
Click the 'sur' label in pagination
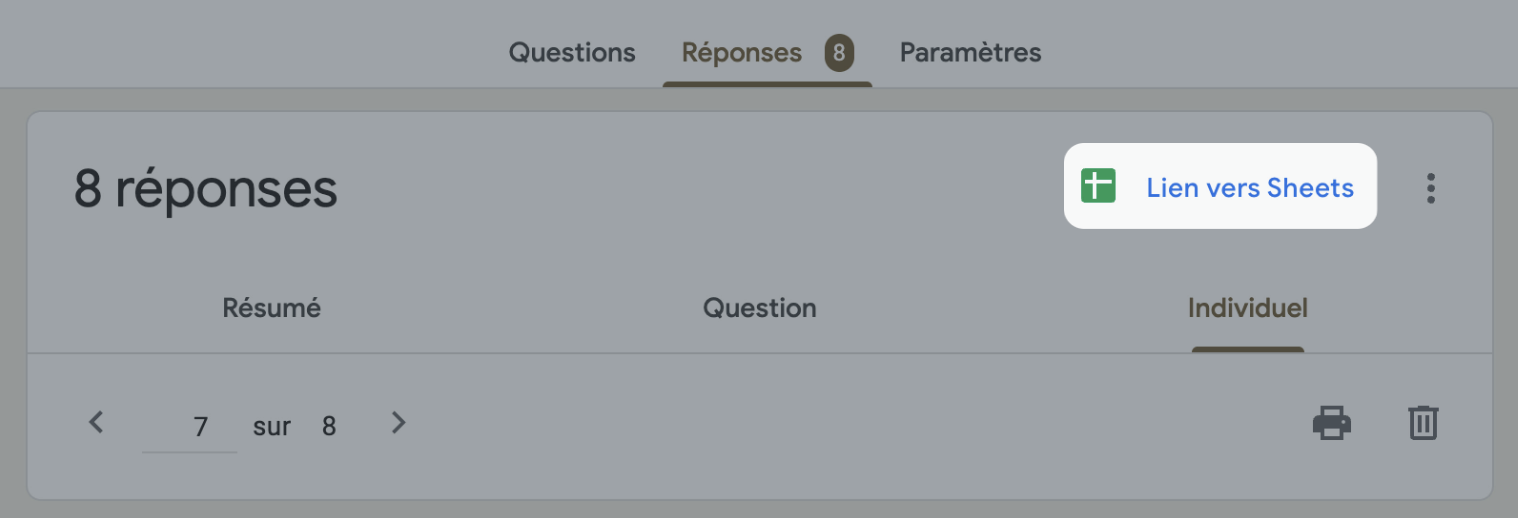272,428
